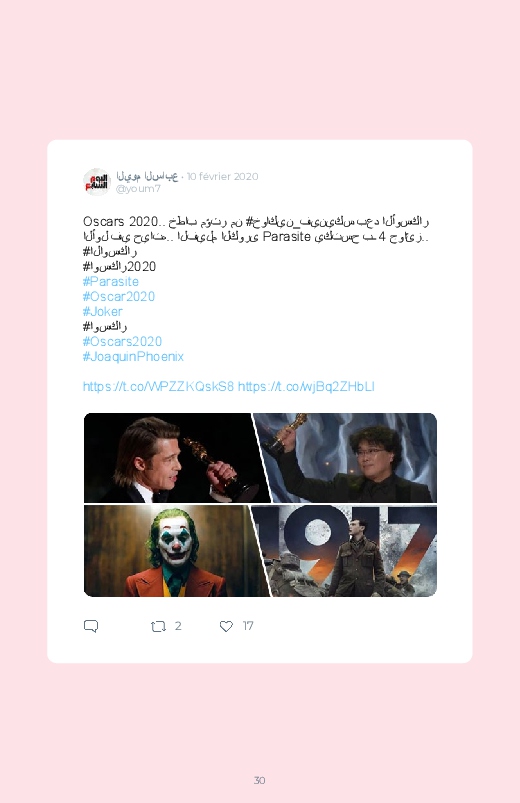Follow the t.co/WPZZKQskS8 link

click(x=158, y=387)
